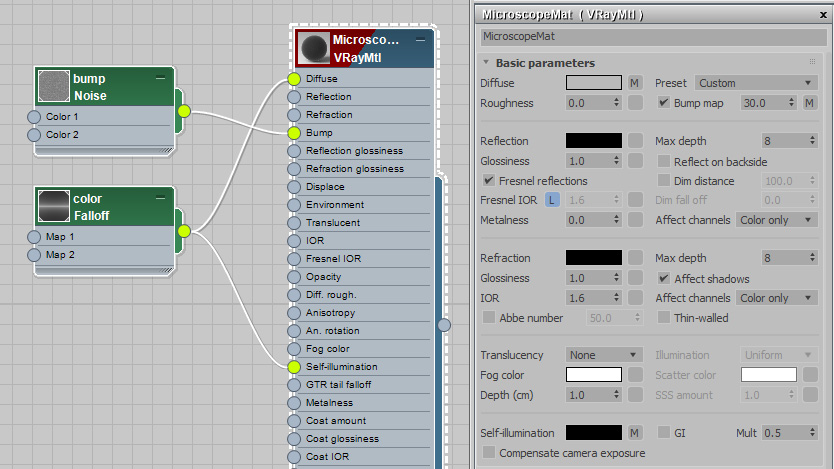Open the Translucency dropdown set to None

point(605,355)
